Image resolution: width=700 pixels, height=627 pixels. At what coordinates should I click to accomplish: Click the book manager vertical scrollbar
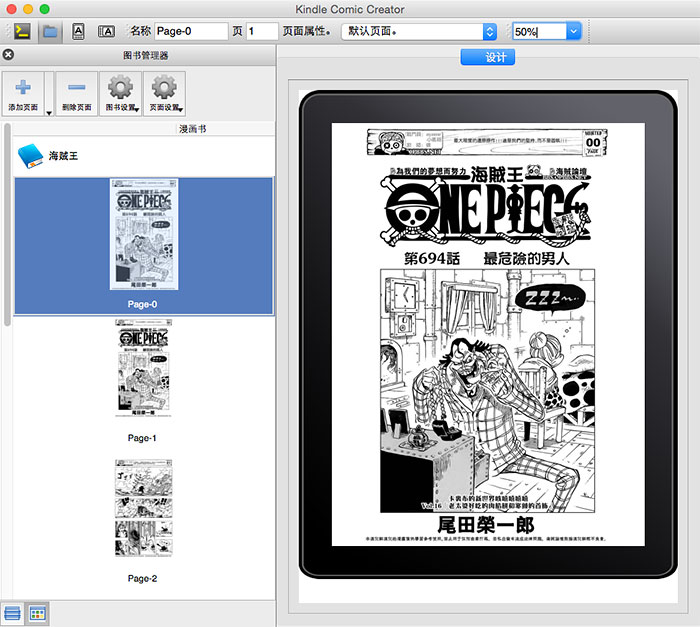pyautogui.click(x=7, y=225)
